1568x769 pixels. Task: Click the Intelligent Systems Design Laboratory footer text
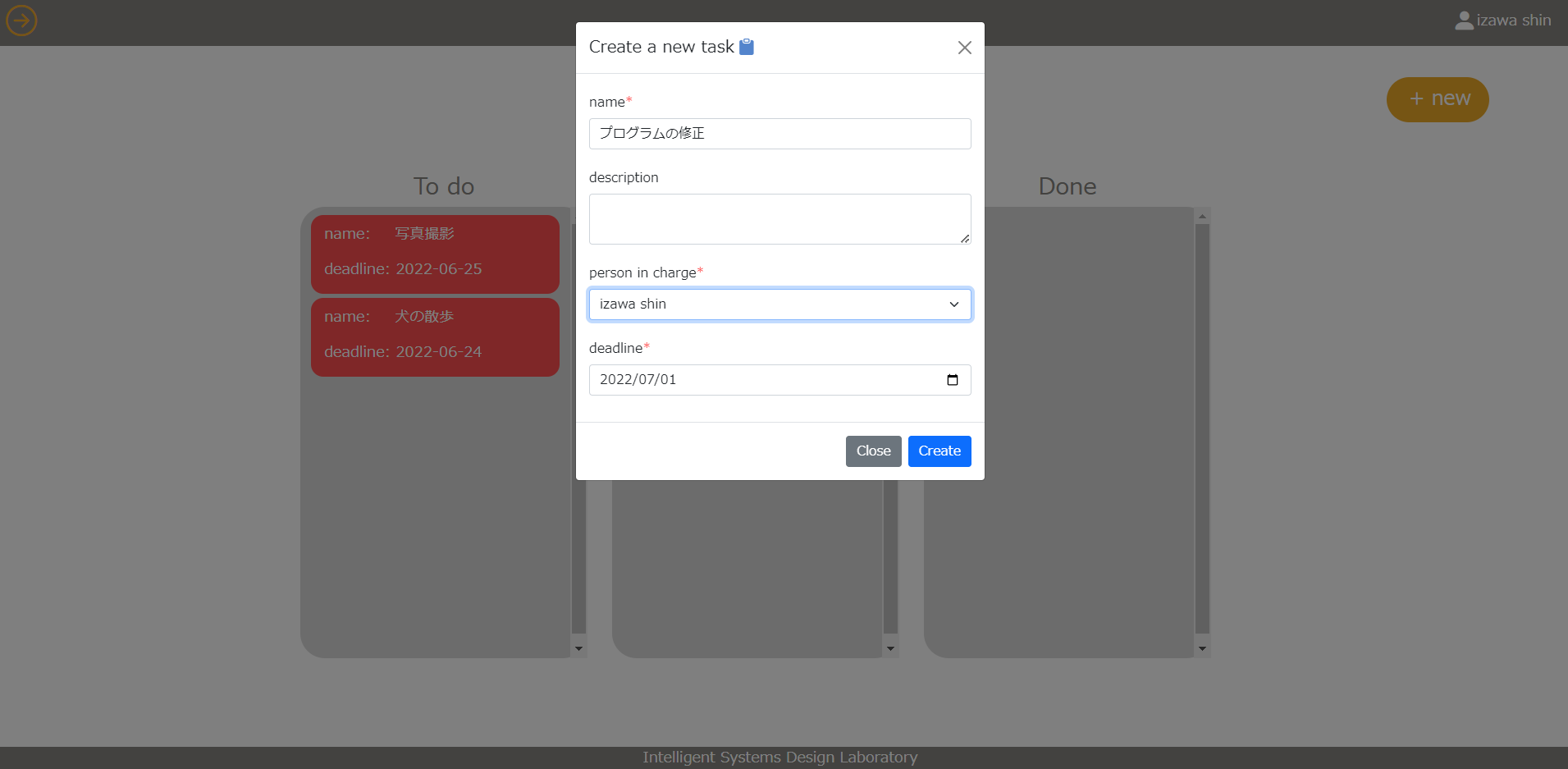pyautogui.click(x=780, y=758)
